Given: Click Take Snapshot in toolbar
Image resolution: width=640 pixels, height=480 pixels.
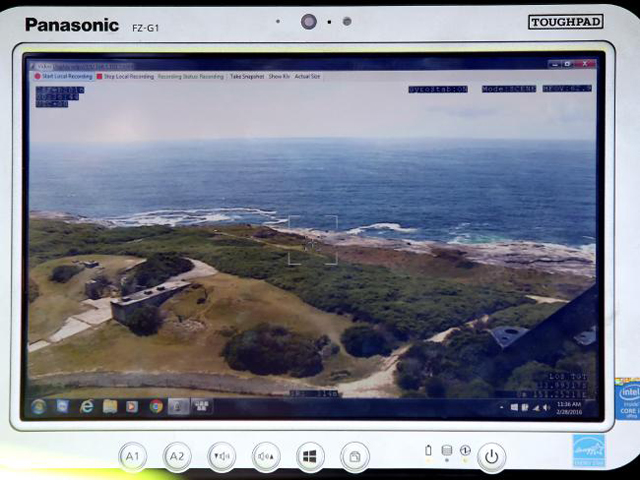Looking at the screenshot, I should click(x=247, y=76).
